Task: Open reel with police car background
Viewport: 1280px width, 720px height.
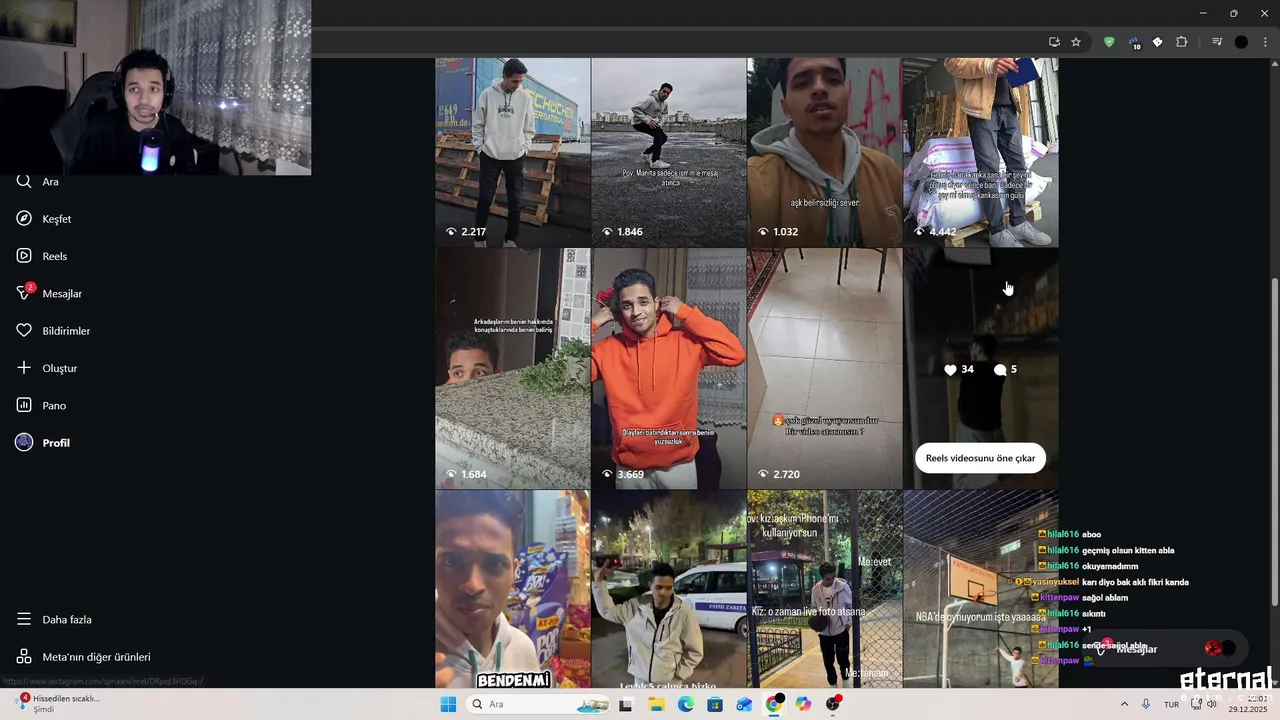Action: [668, 589]
